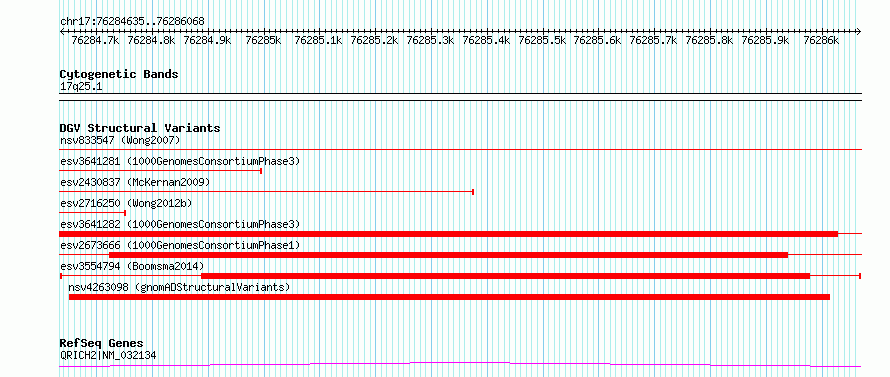The height and width of the screenshot is (377, 890).
Task: Open the esv2430837 (McKernan2009) label
Action: 135,182
